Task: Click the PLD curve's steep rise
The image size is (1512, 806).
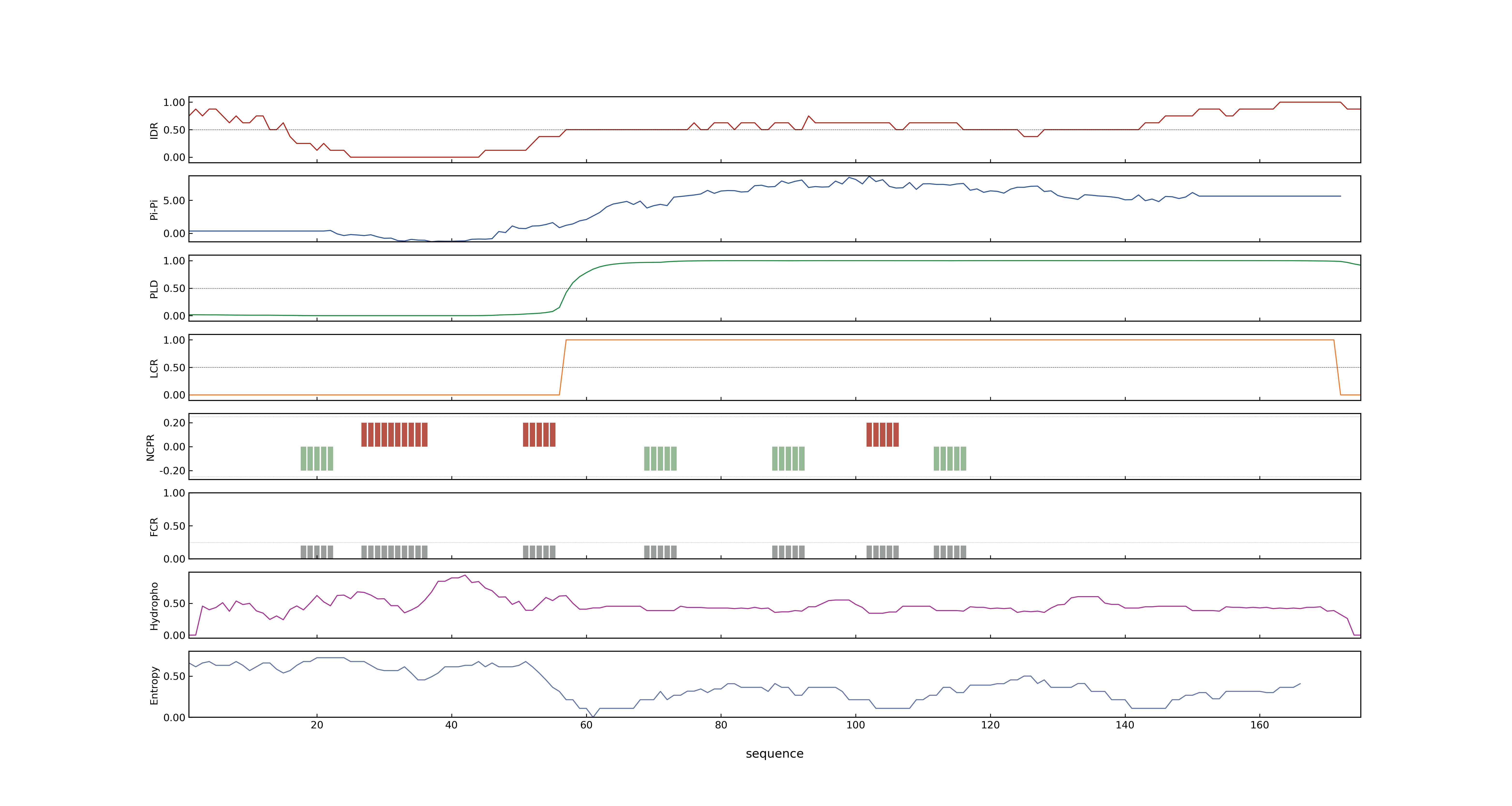Action: click(566, 292)
